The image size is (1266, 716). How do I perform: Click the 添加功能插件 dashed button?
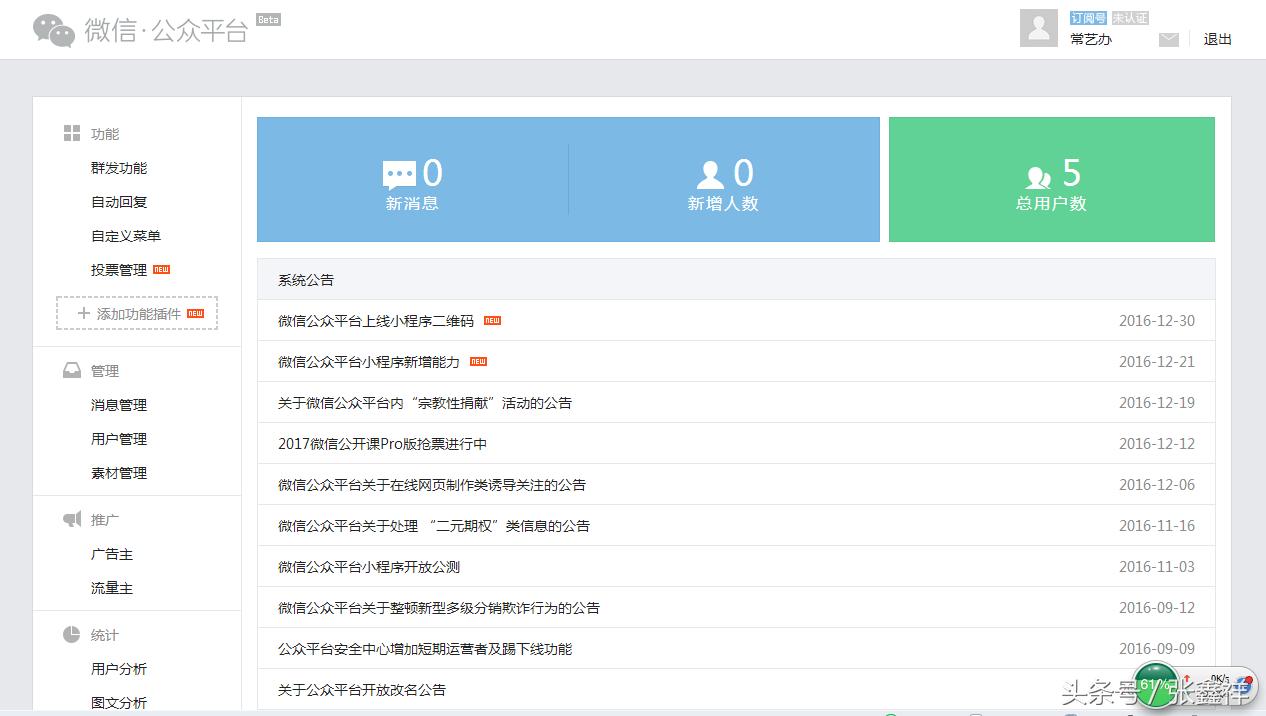pos(135,313)
